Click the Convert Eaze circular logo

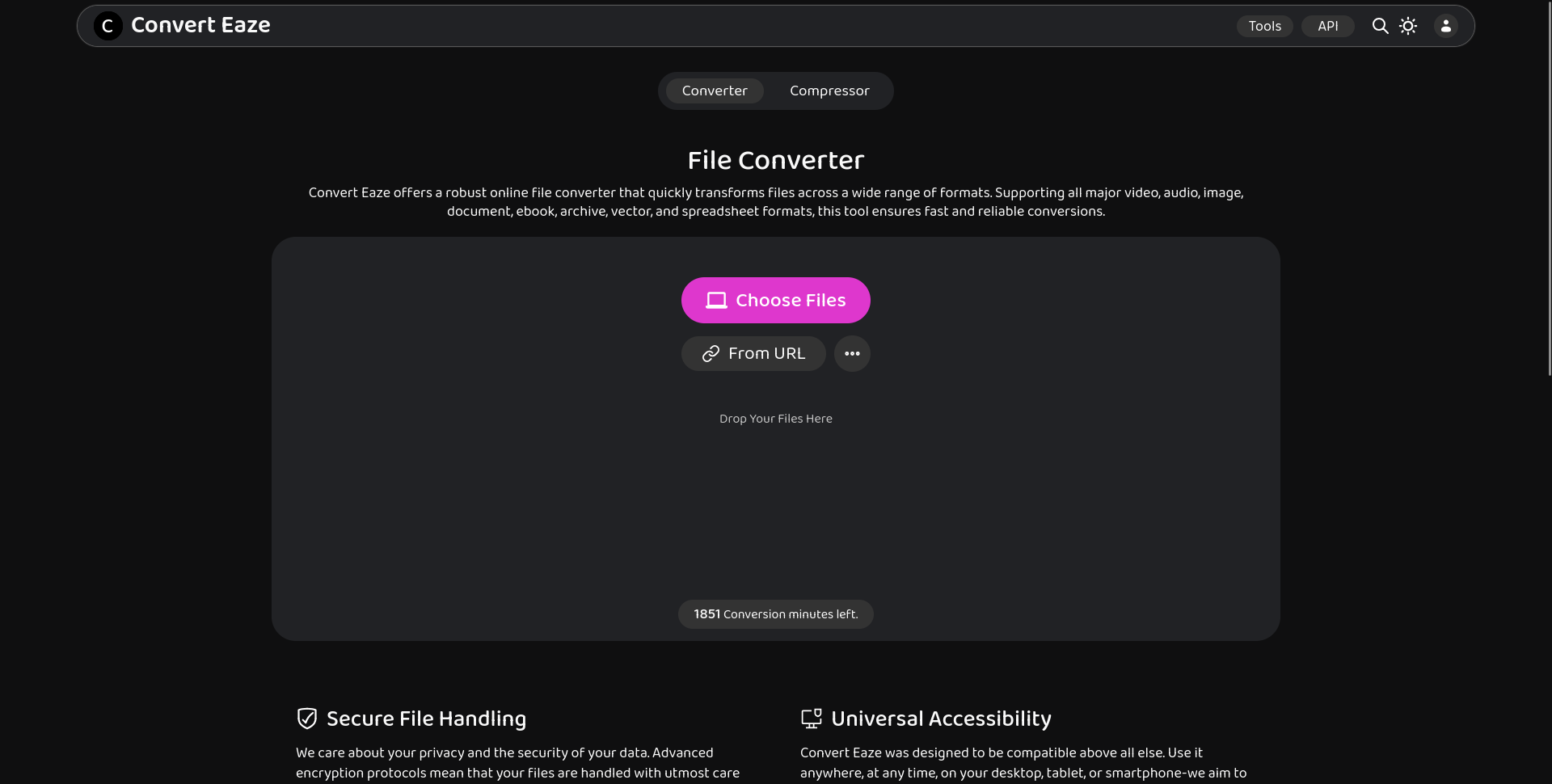click(x=108, y=25)
